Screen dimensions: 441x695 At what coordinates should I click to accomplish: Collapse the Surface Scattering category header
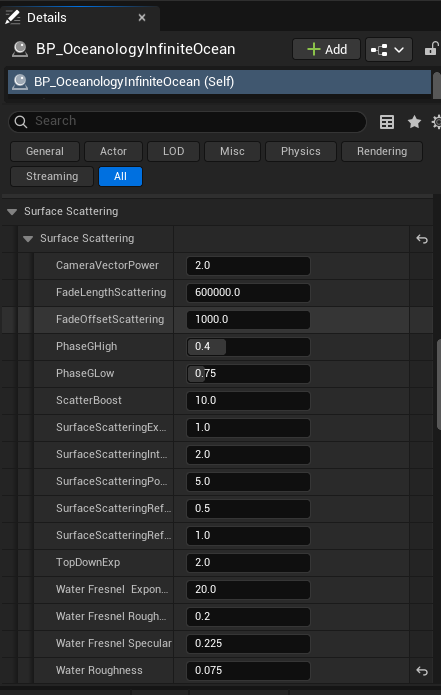(x=12, y=212)
